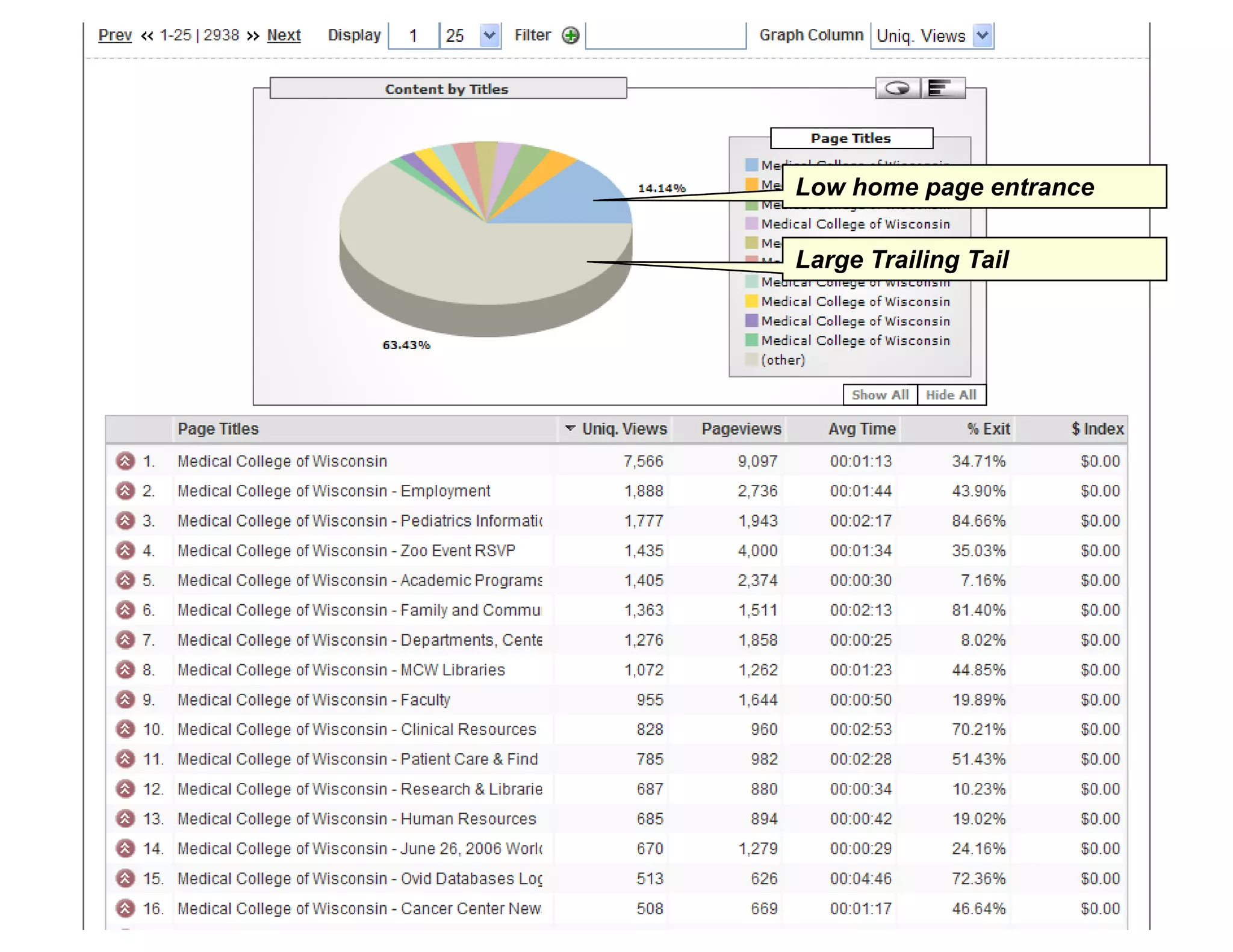Click Cancer Center News row icon
Viewport: 1233px width, 952px height.
point(125,908)
